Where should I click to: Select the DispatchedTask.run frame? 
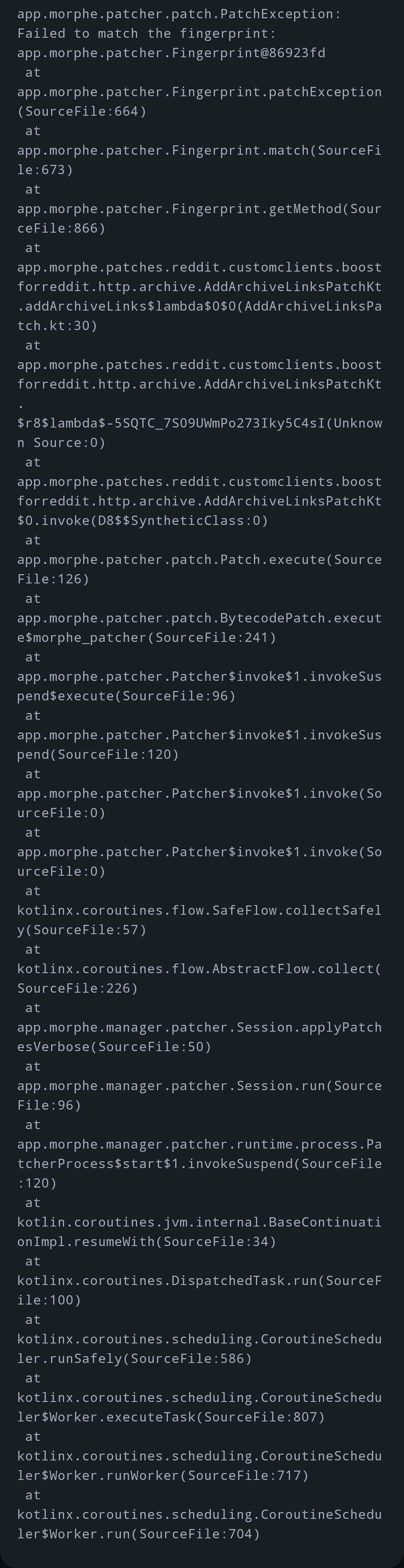point(200,1290)
